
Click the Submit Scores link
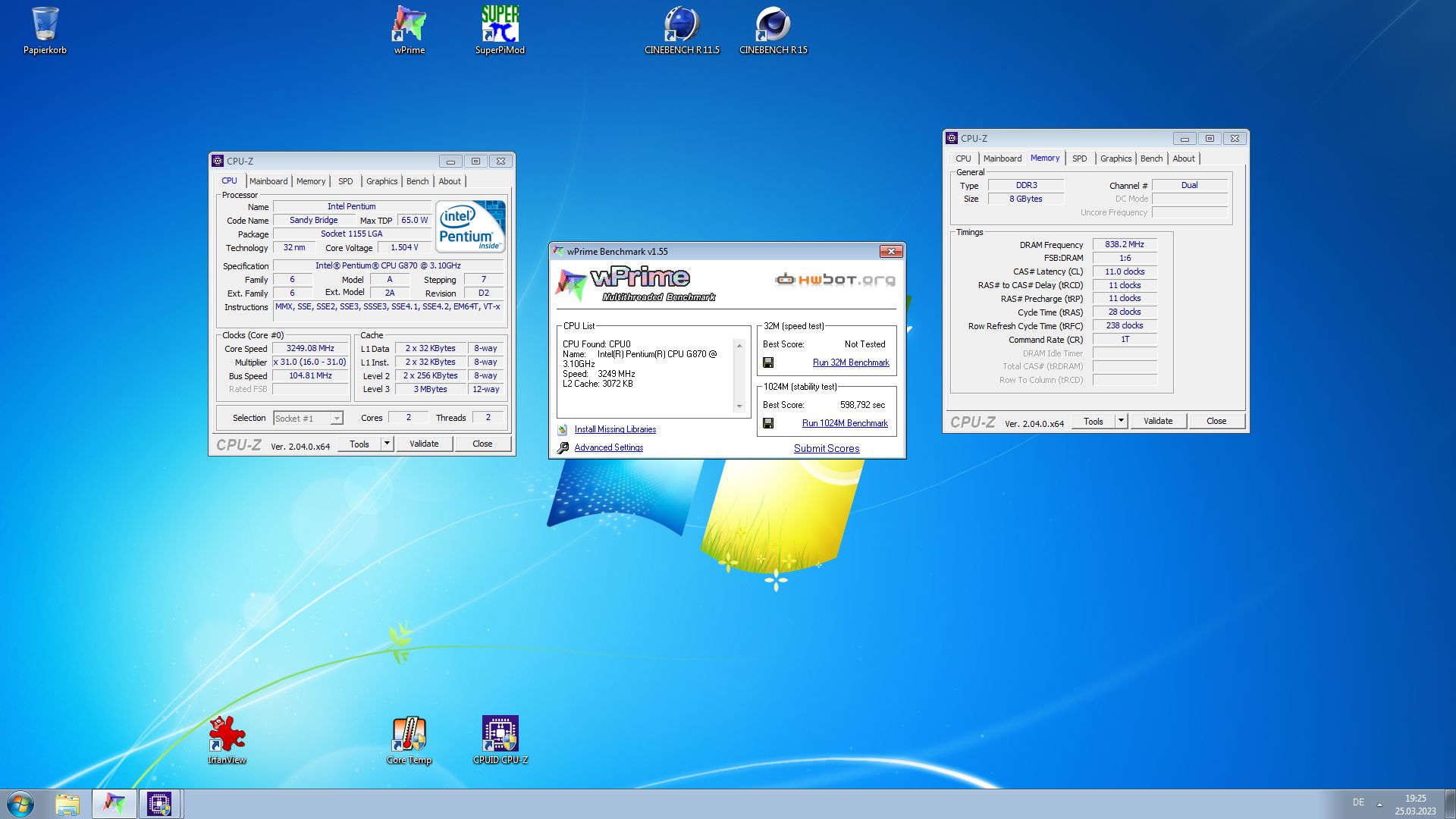click(x=827, y=448)
